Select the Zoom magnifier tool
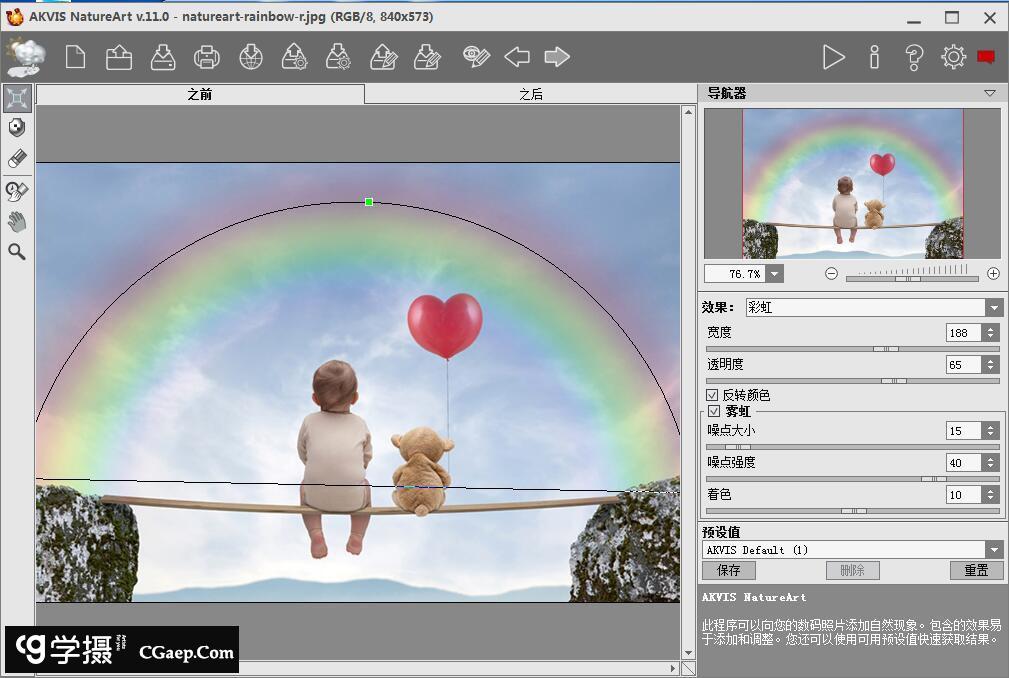The image size is (1009, 678). [x=17, y=252]
